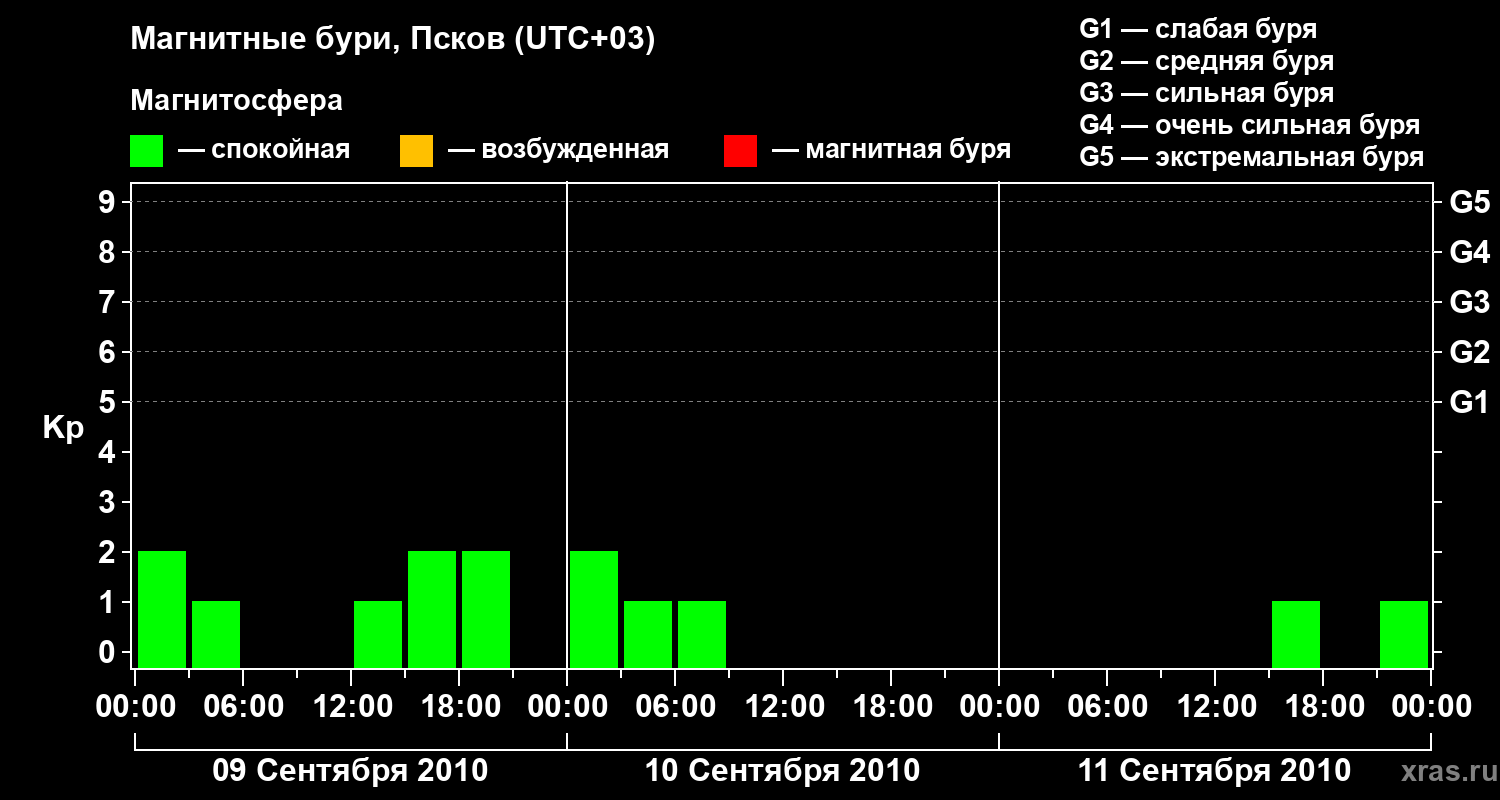1500x800 pixels.
Task: Click the '09 Сентября 2010' date label
Action: tap(350, 771)
